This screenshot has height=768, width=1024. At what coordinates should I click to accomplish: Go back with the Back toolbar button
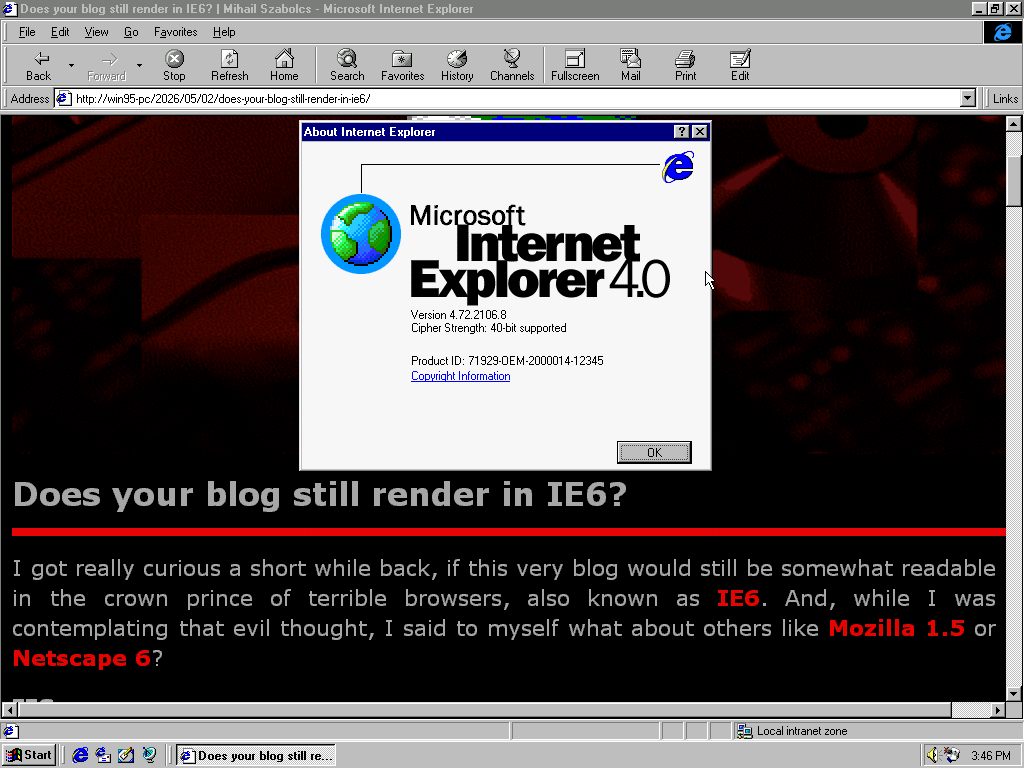tap(39, 65)
